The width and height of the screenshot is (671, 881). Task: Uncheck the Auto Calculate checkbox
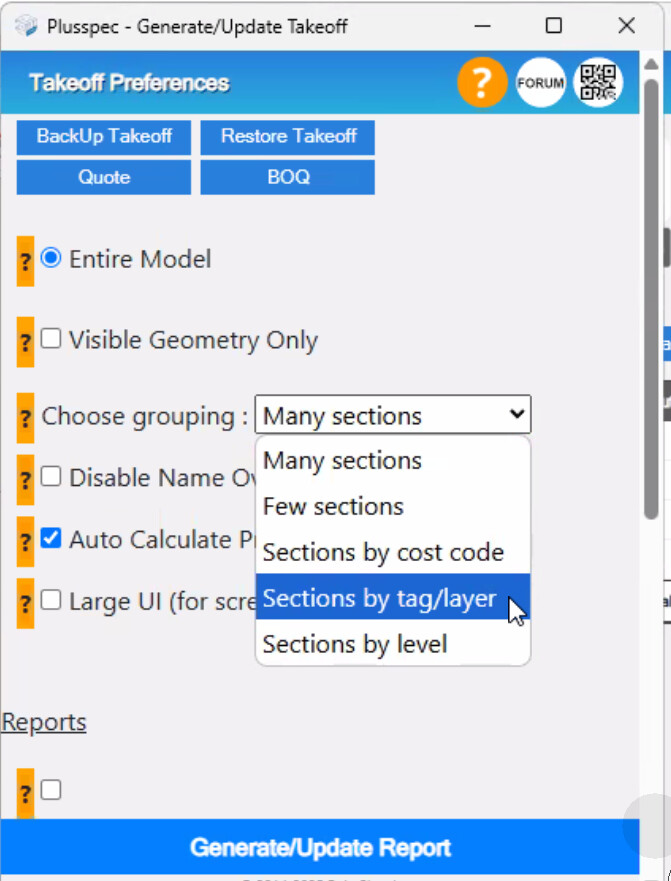(51, 539)
